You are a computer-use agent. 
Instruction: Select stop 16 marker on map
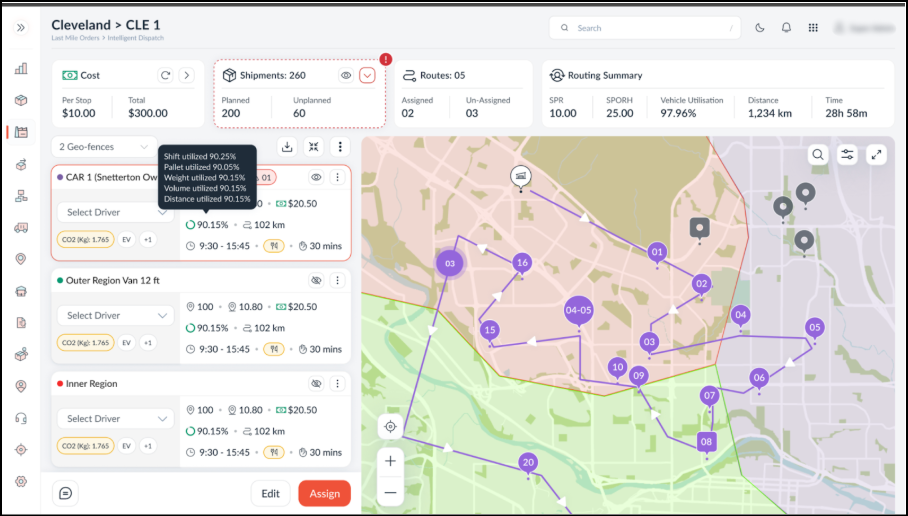coord(522,264)
